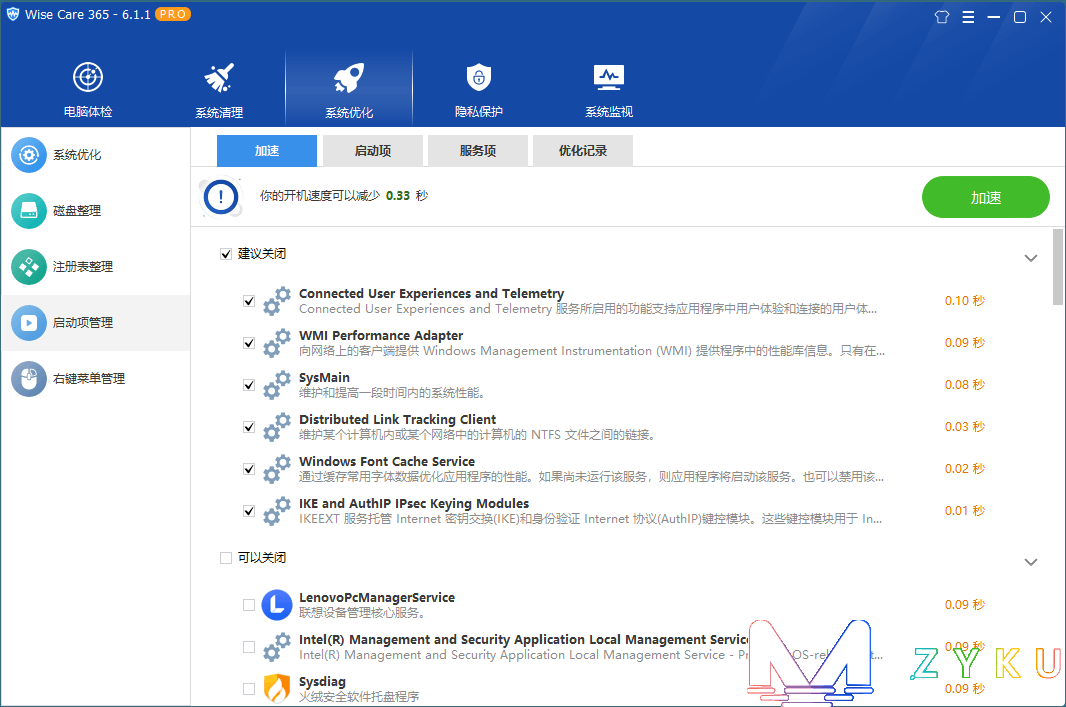Select 右键菜单管理 context menu manager
Viewport: 1066px width, 707px height.
coord(95,379)
